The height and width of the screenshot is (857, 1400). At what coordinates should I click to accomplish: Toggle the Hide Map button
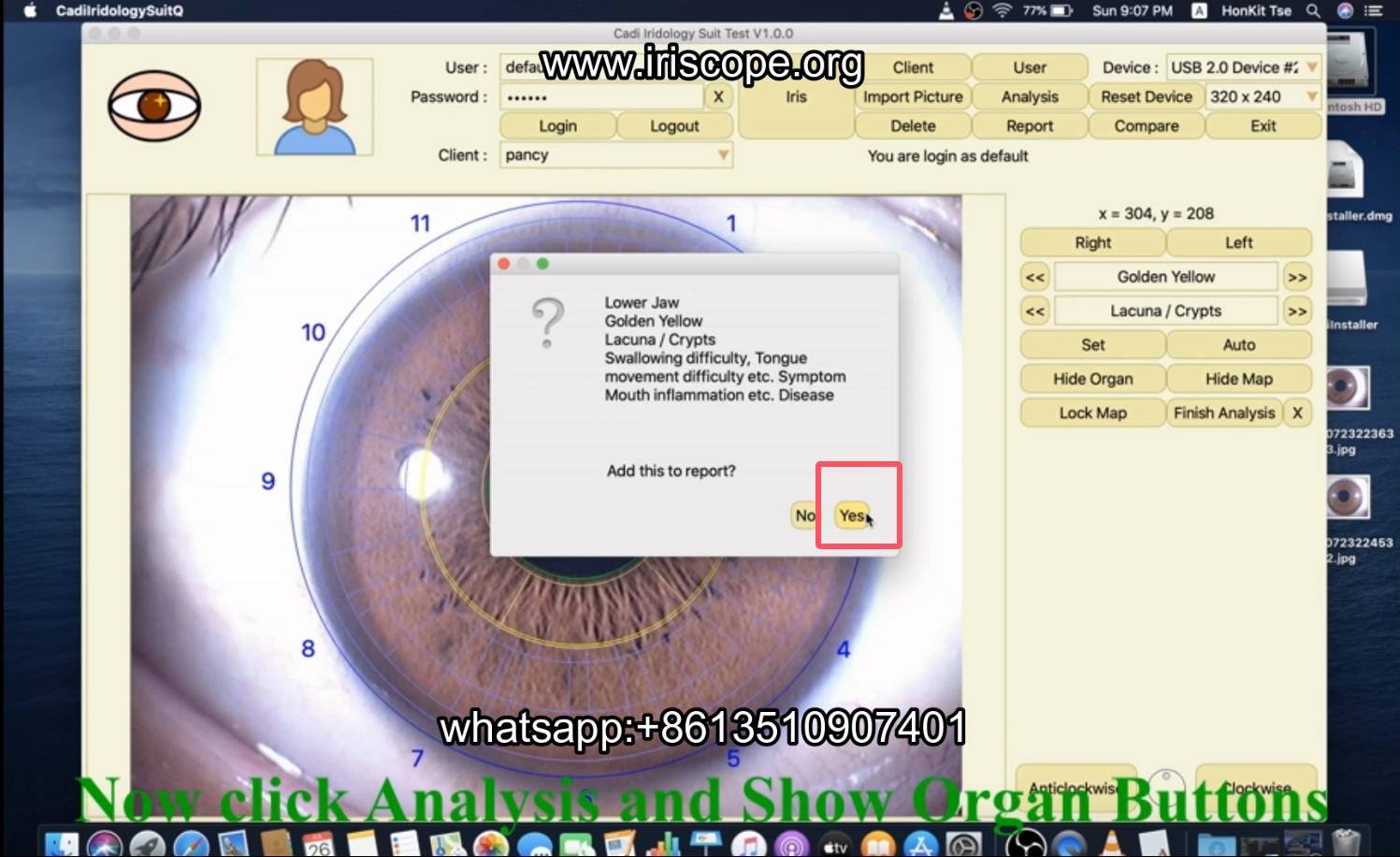tap(1238, 379)
